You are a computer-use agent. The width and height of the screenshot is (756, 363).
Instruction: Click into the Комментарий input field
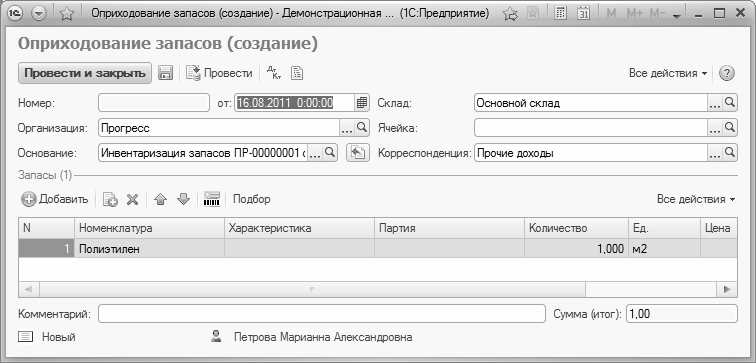click(322, 314)
